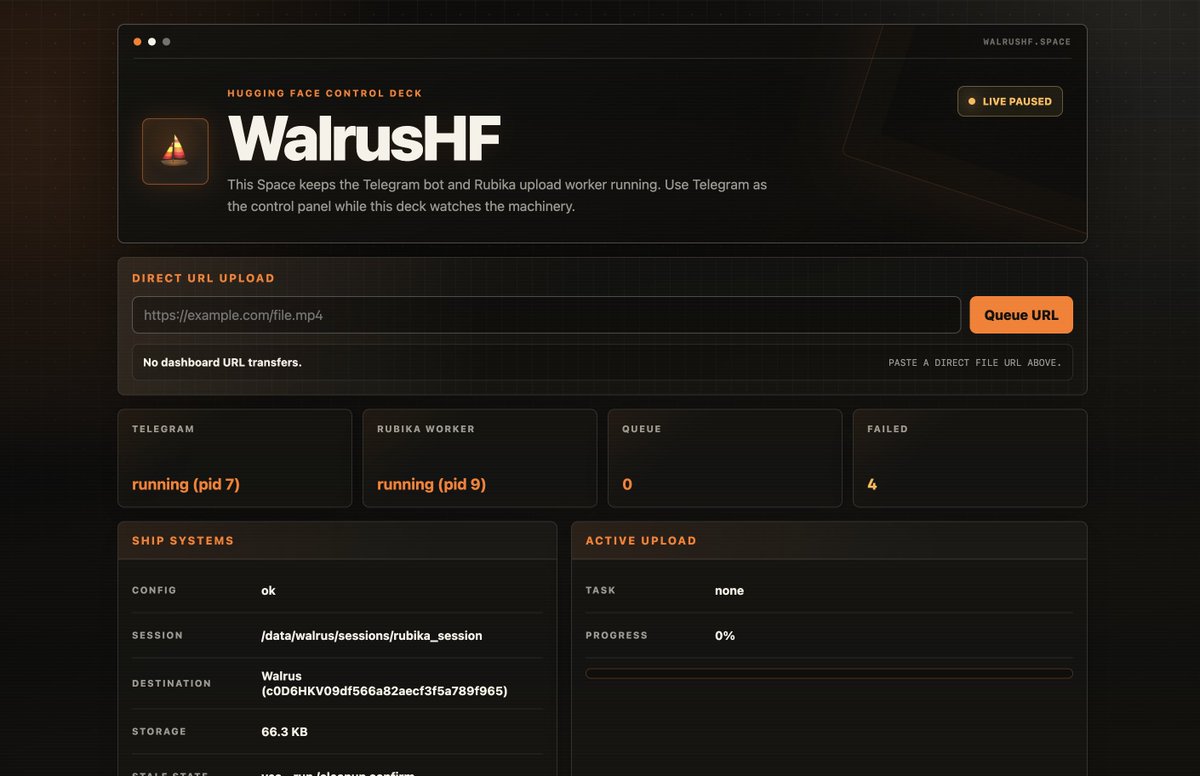The image size is (1200, 776).
Task: Click the Progress value '0%'
Action: click(725, 635)
